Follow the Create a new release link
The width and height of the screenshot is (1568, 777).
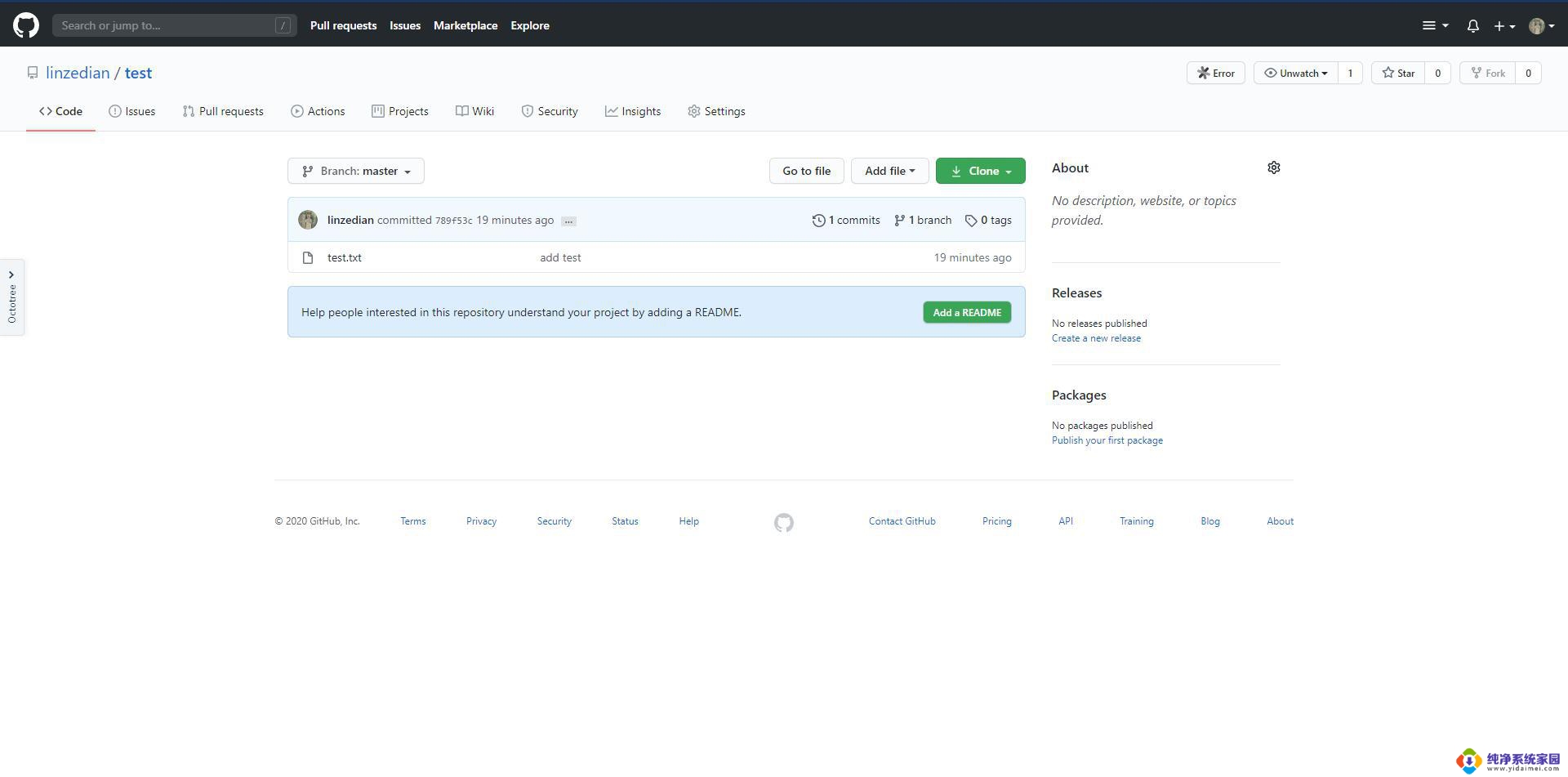[1096, 338]
